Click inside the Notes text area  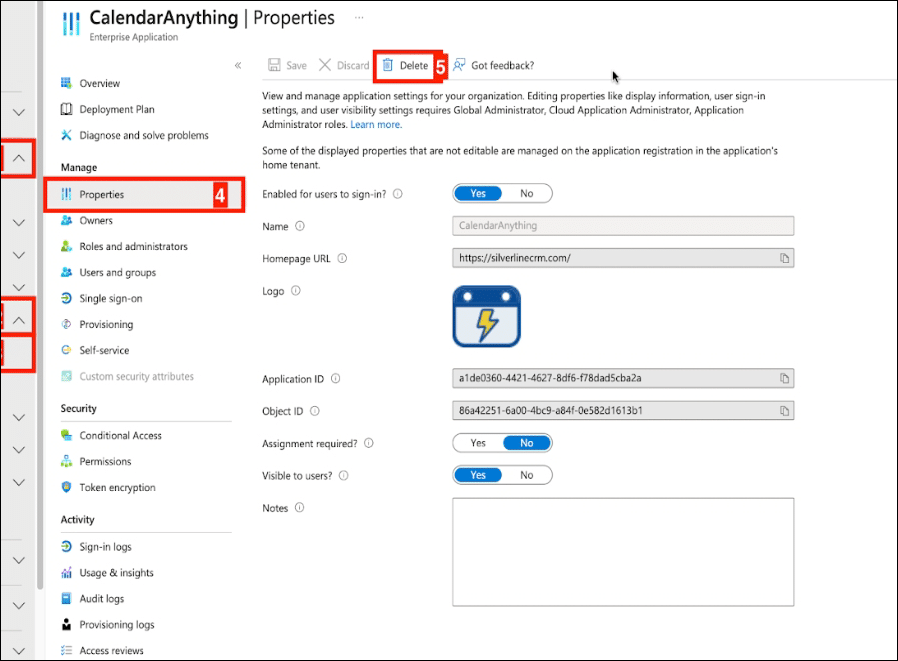(x=623, y=552)
